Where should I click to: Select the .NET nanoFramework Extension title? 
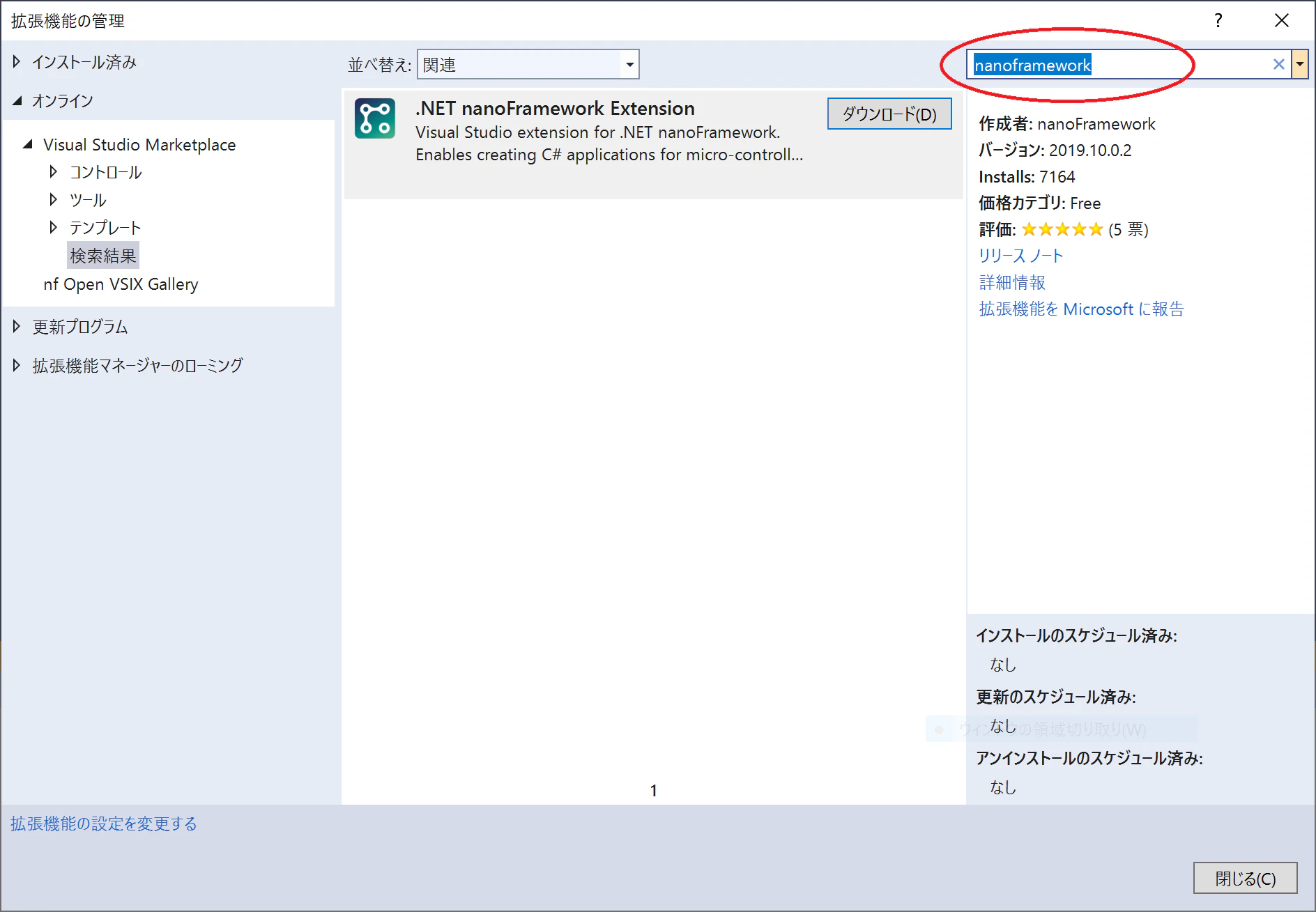pos(555,109)
